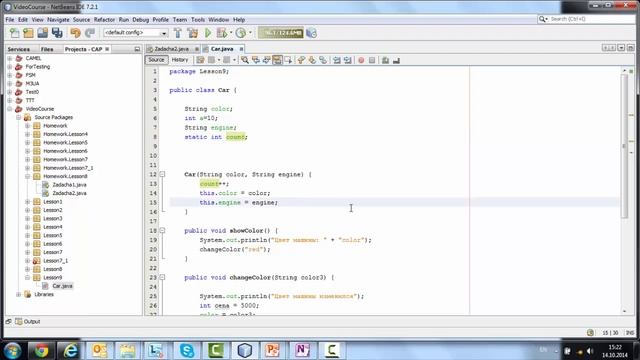Click the editor vertical scrollbar
Screen dimensions: 640x360
tap(624, 147)
